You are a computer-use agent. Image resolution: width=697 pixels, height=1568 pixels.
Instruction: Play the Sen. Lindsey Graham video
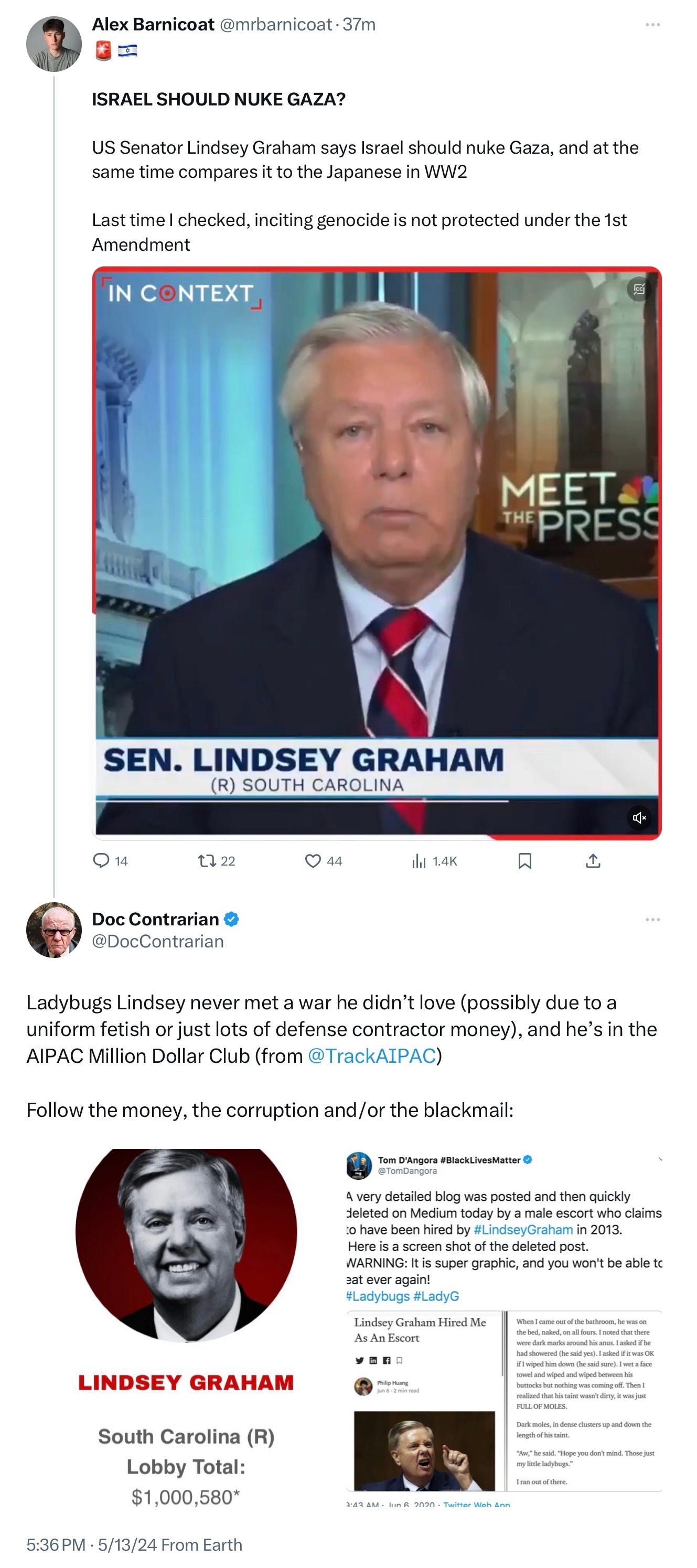[377, 553]
